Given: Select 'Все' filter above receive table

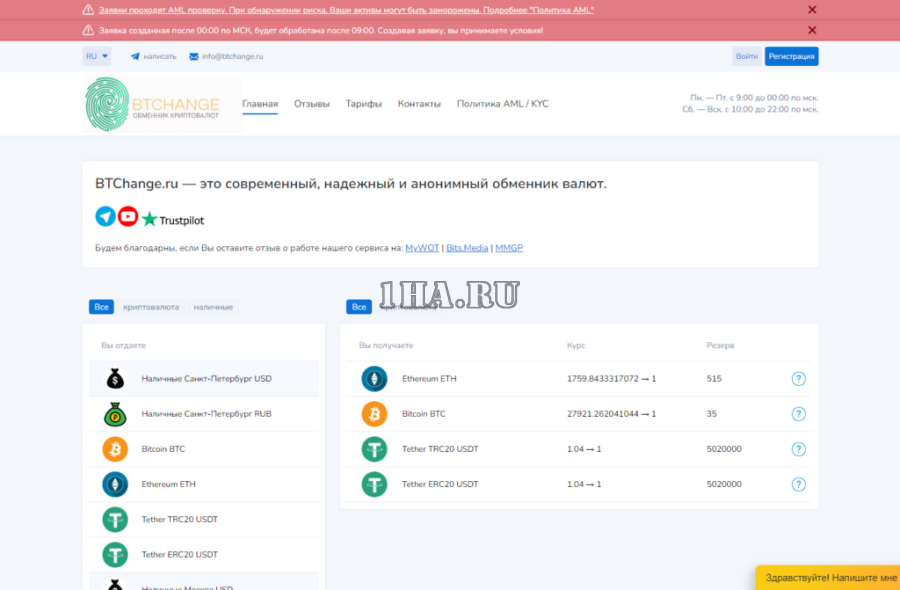Looking at the screenshot, I should pos(359,307).
